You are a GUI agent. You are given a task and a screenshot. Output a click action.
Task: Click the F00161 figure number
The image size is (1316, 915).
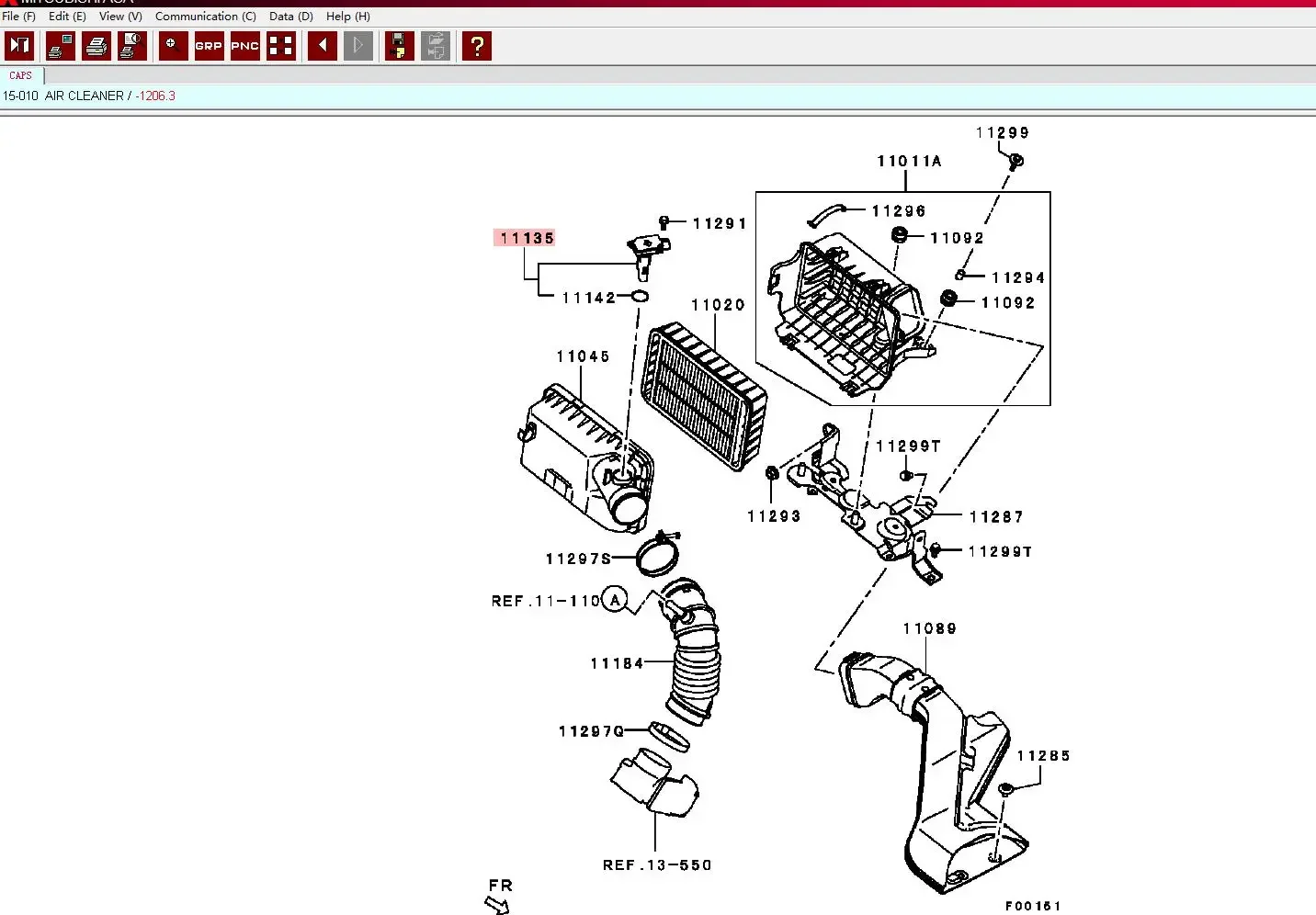coord(1033,906)
